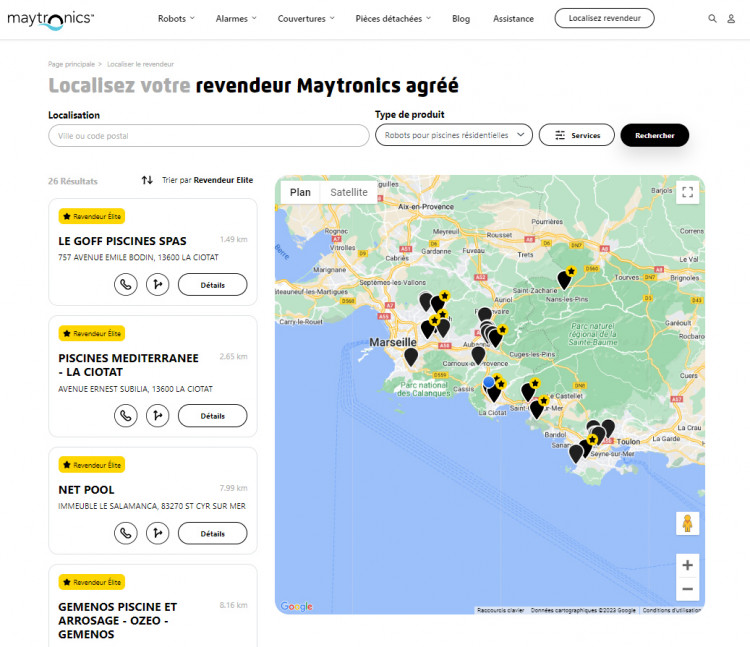The width and height of the screenshot is (750, 647).
Task: Select the map pin south of Marseille label
Action: click(x=411, y=357)
